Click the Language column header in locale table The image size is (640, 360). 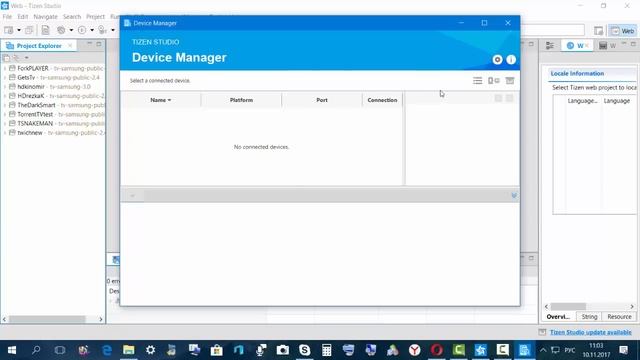click(617, 101)
